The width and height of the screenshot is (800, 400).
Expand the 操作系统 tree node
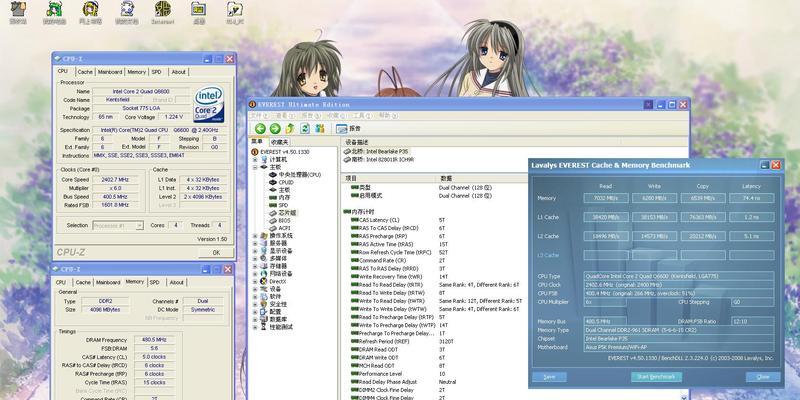pos(255,236)
